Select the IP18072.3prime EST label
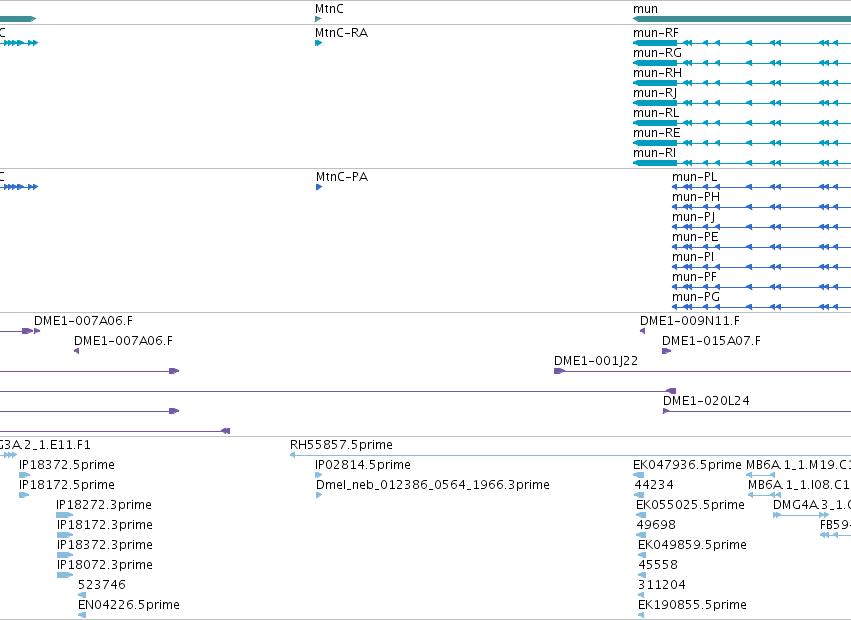The image size is (851, 620). [105, 566]
